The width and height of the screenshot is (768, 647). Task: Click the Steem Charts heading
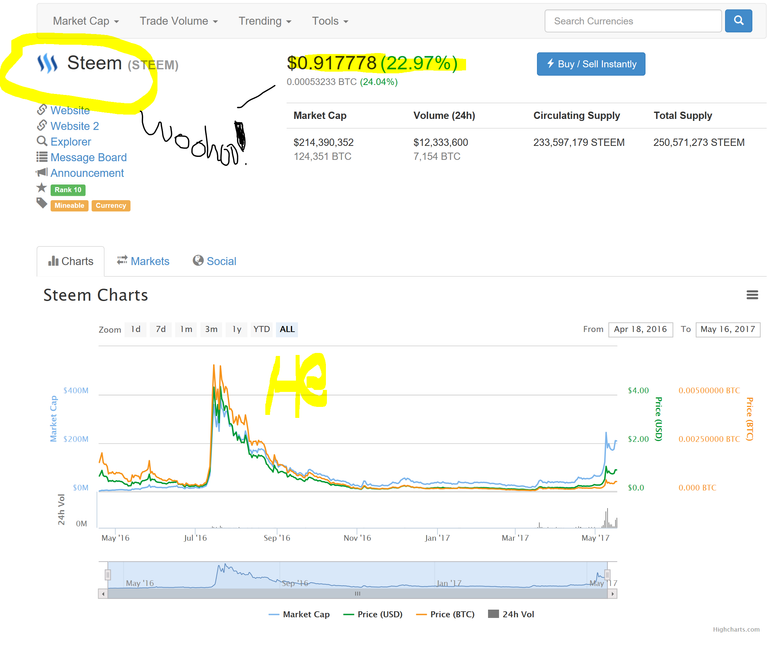pyautogui.click(x=96, y=295)
